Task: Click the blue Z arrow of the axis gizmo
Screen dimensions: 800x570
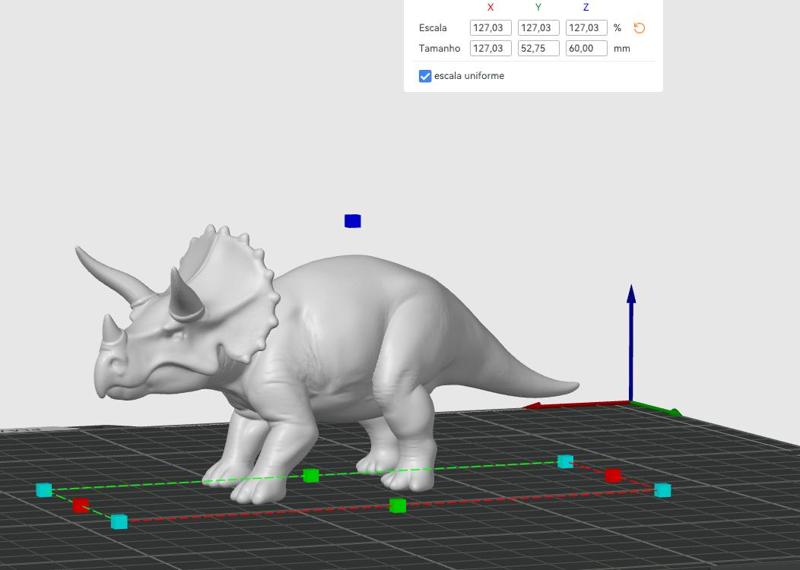Action: point(631,342)
